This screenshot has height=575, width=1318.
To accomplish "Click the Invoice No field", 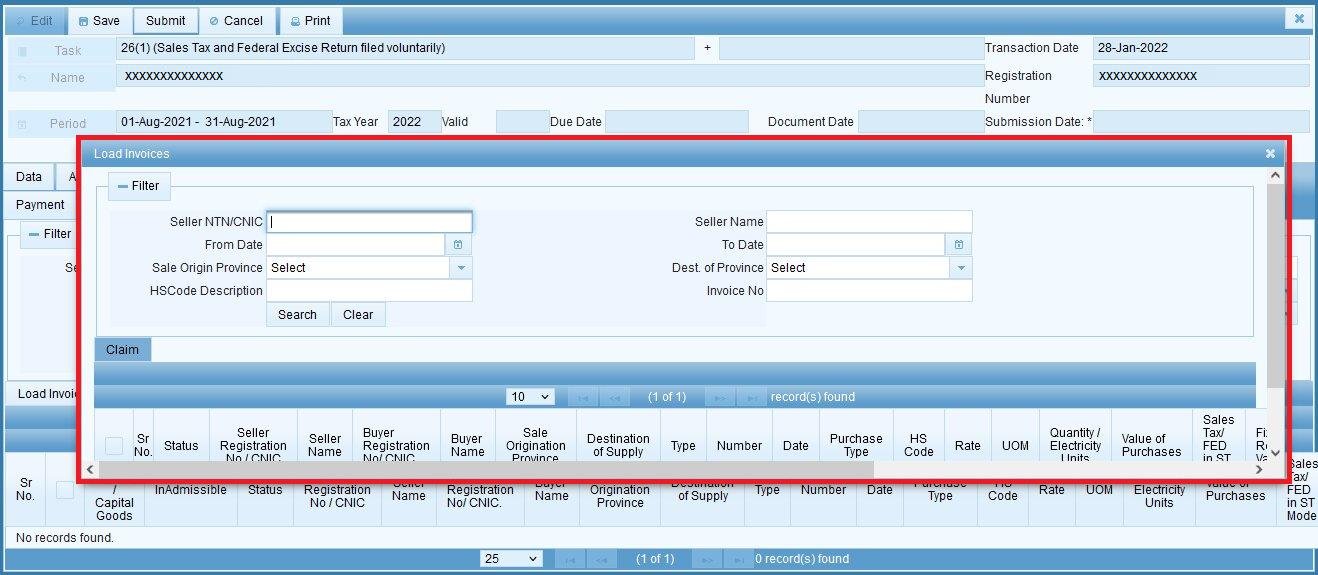I will [869, 291].
